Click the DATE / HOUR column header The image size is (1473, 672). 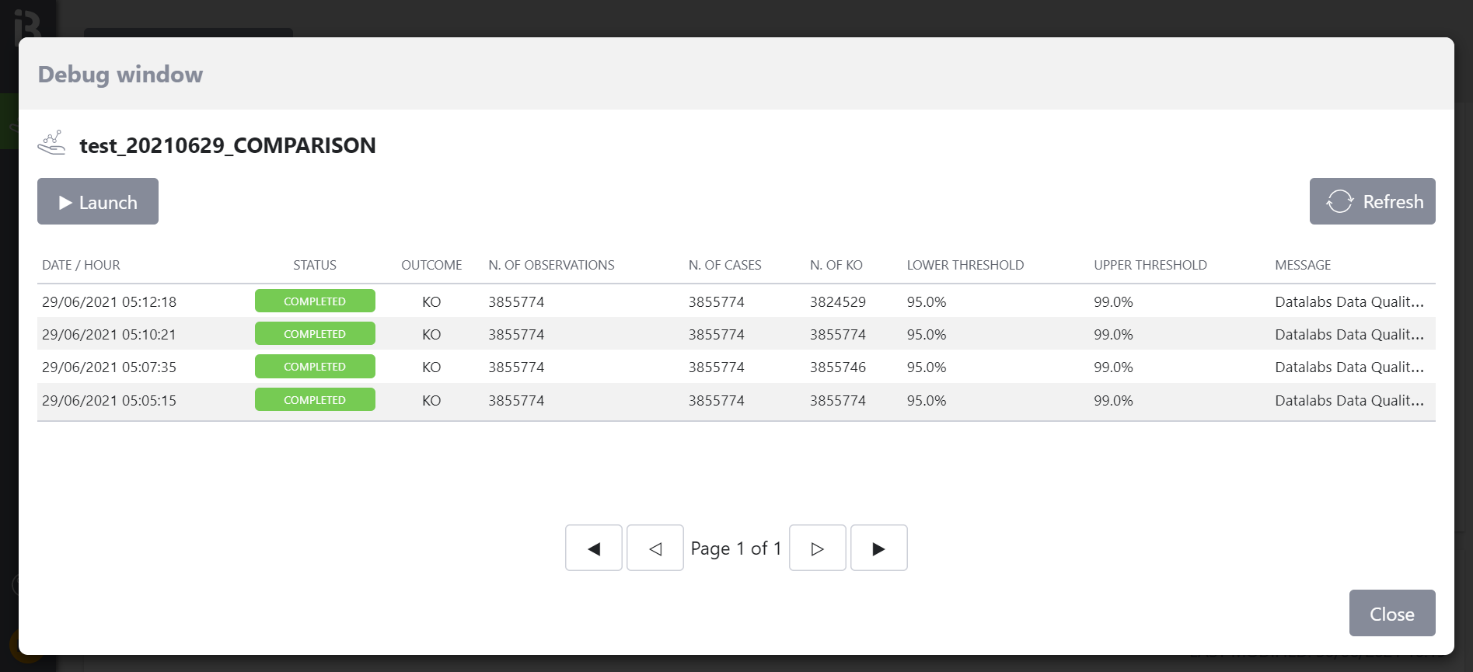(x=81, y=265)
